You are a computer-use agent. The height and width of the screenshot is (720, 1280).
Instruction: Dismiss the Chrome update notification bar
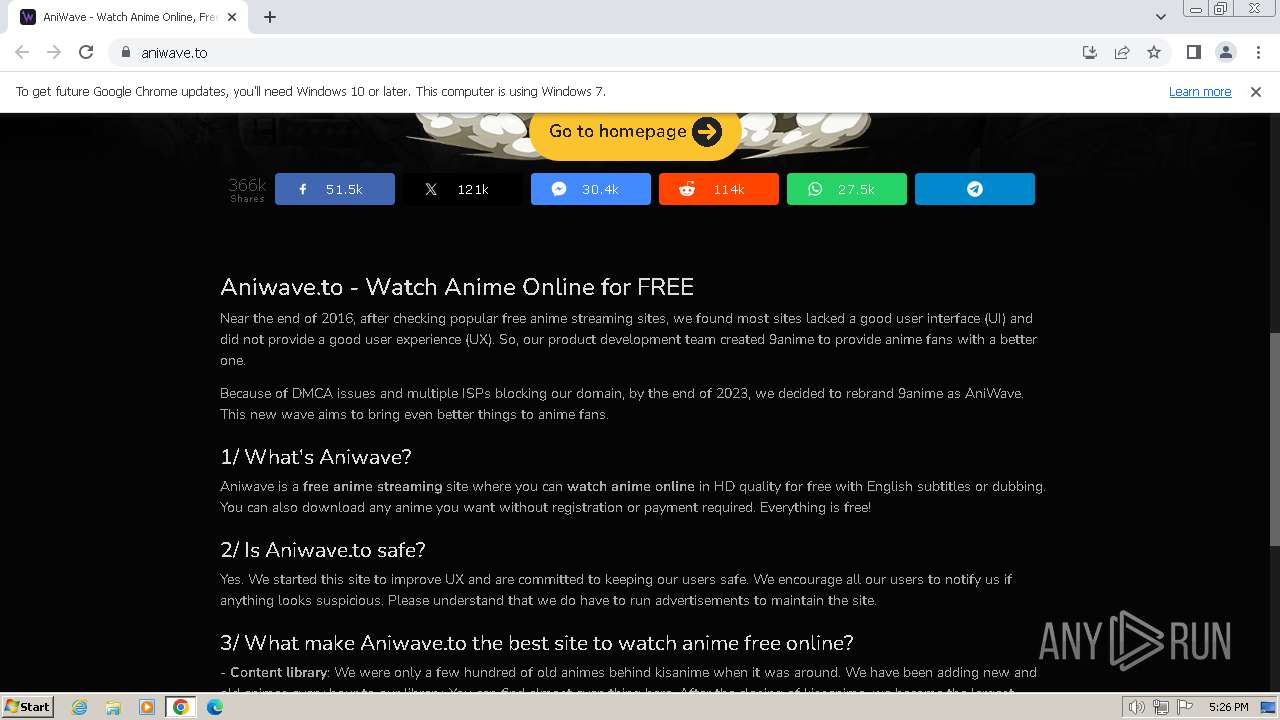tap(1256, 92)
